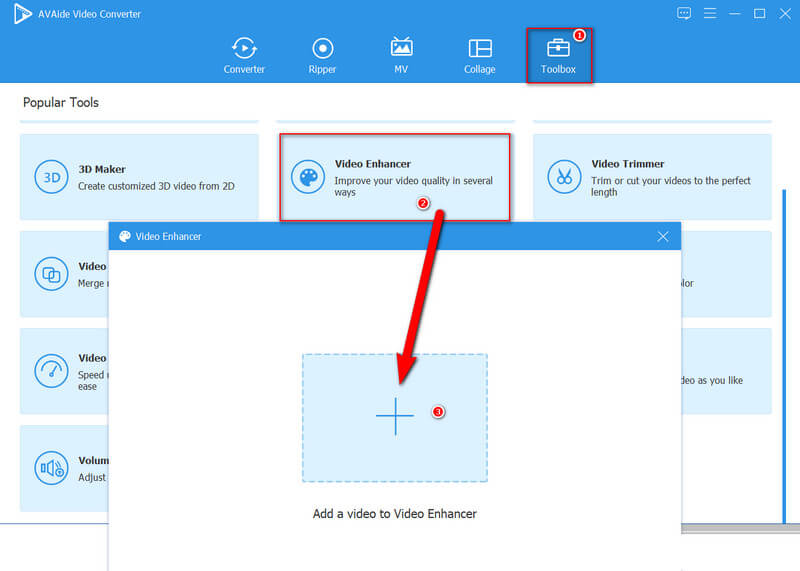Minimize the AVAide window

(x=735, y=14)
